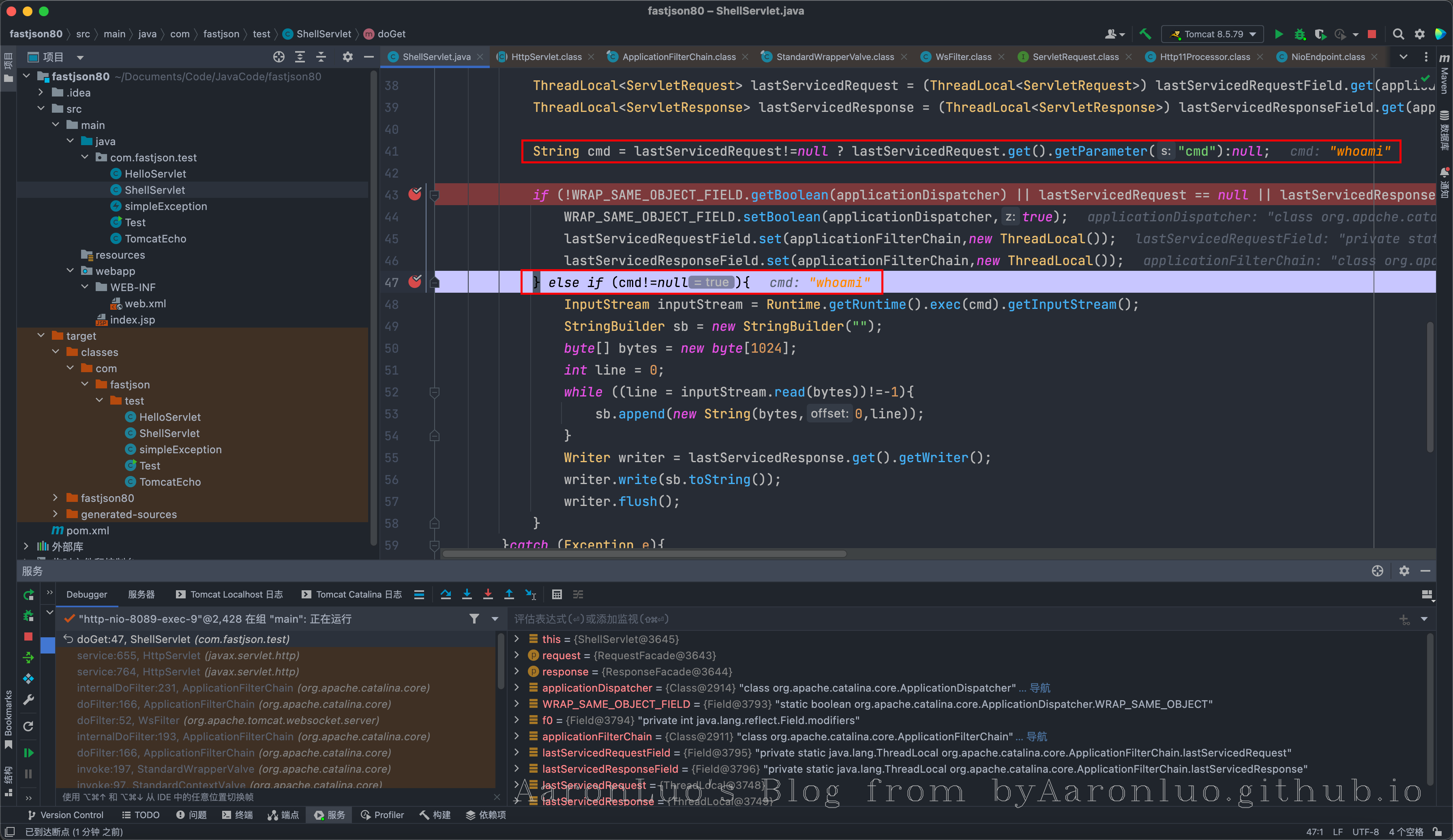Click 导航 link beside applicationDispatcher
1453x840 pixels.
pos(1040,688)
